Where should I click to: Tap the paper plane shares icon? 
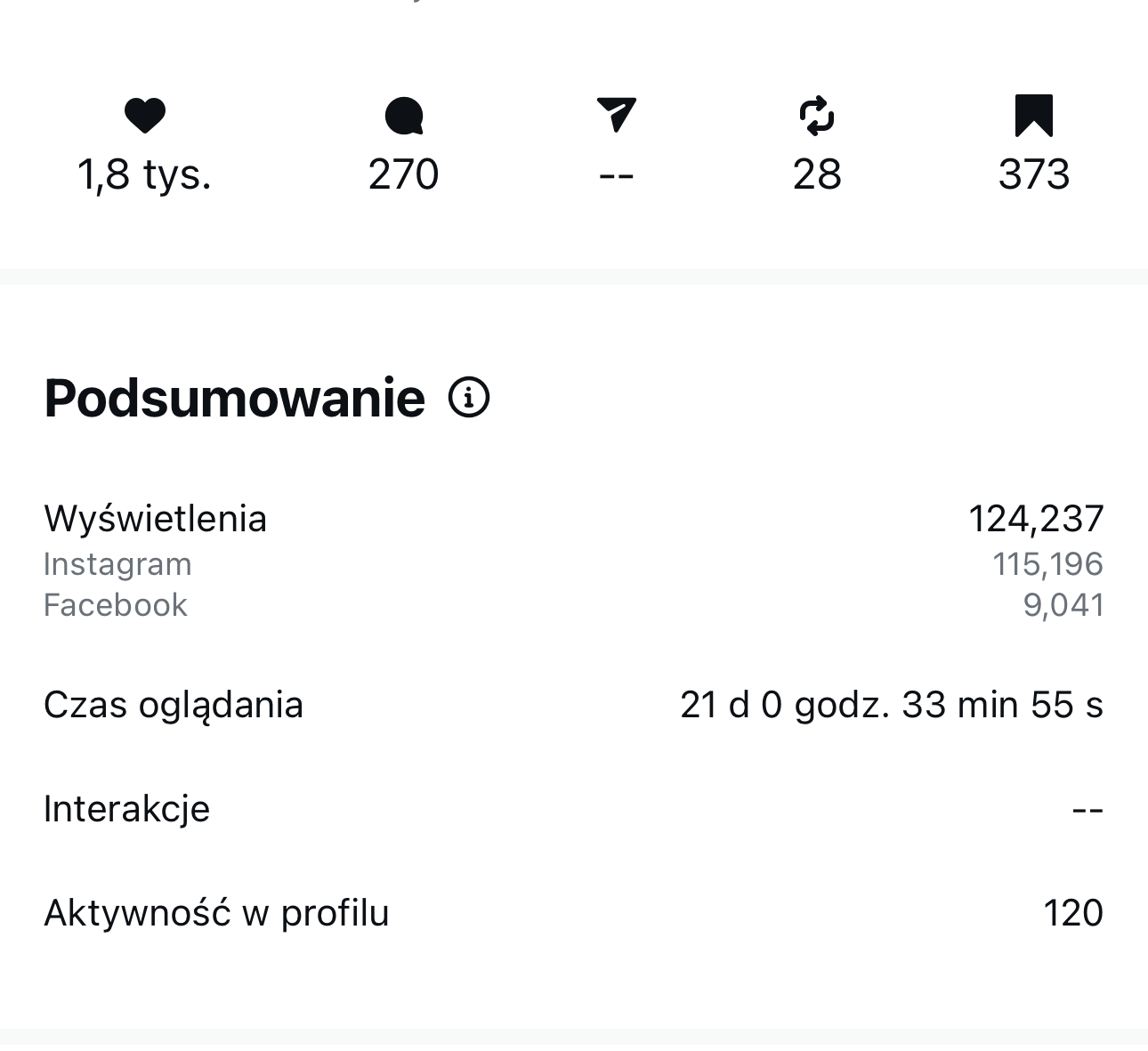pyautogui.click(x=616, y=115)
